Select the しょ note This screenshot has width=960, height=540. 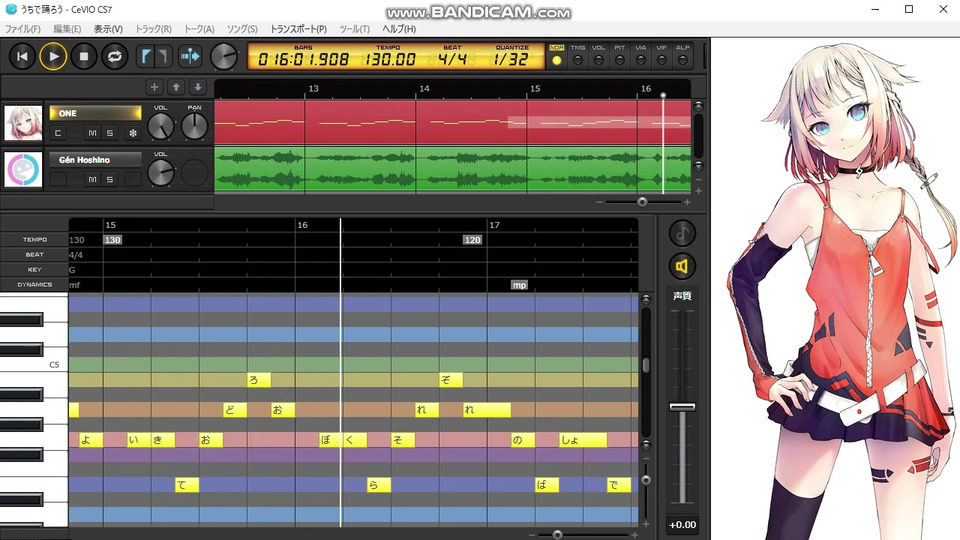[x=583, y=440]
